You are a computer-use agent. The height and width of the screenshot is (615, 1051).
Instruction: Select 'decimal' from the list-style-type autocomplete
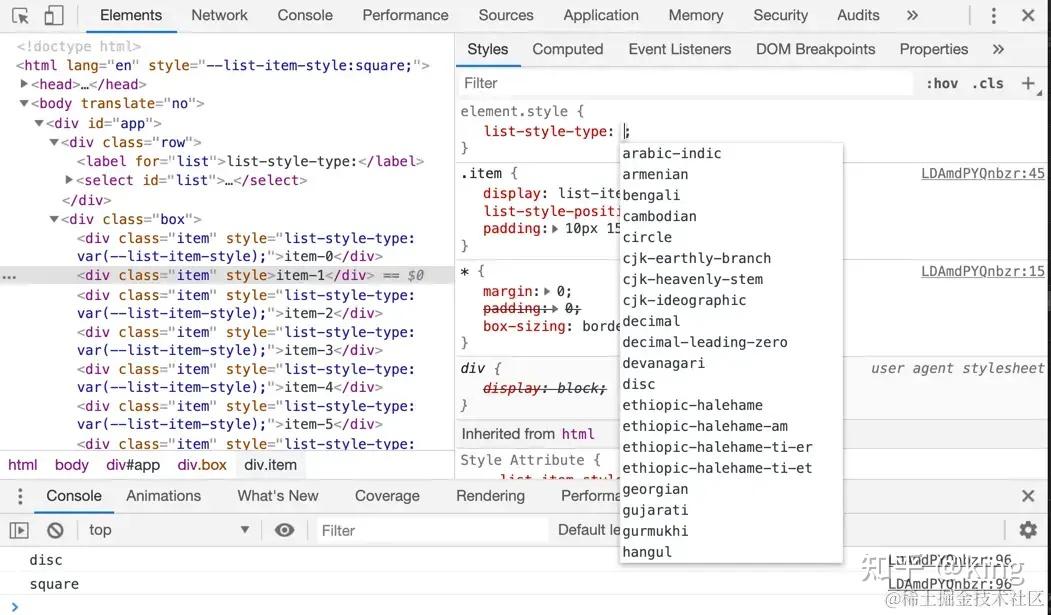[651, 321]
